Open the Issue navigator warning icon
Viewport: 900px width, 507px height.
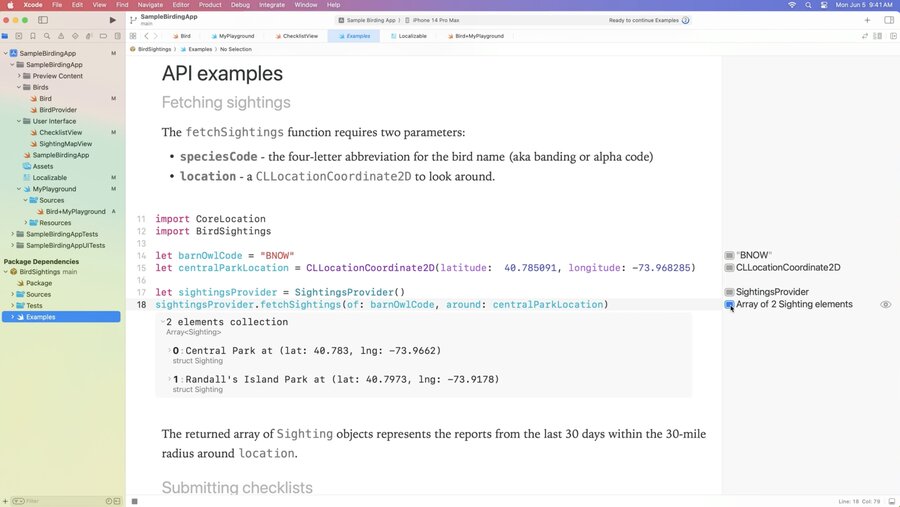coord(61,36)
